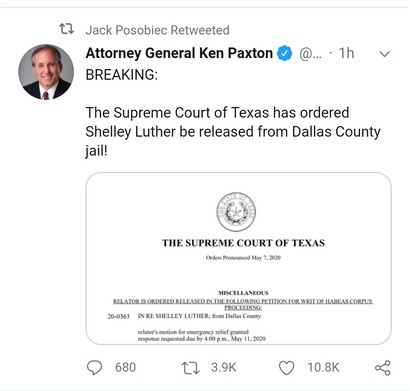Click the small retweet icon beside Jack Posobiec
The width and height of the screenshot is (410, 391).
pyautogui.click(x=67, y=29)
